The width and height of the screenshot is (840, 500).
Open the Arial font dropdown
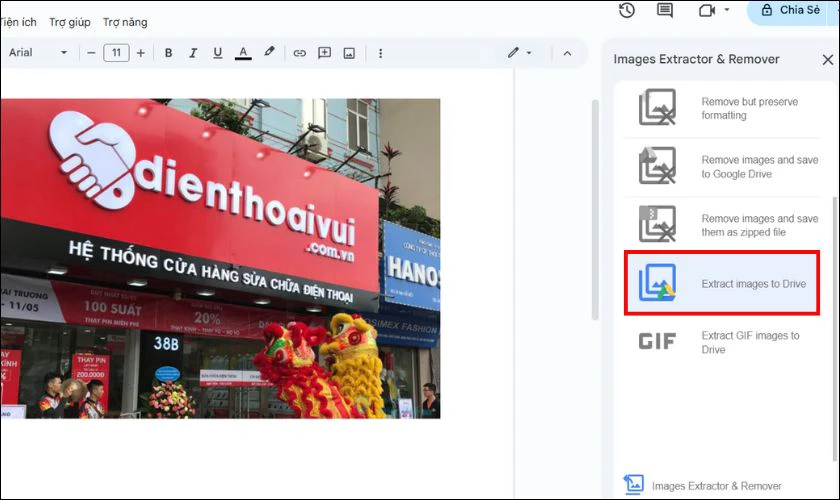38,53
